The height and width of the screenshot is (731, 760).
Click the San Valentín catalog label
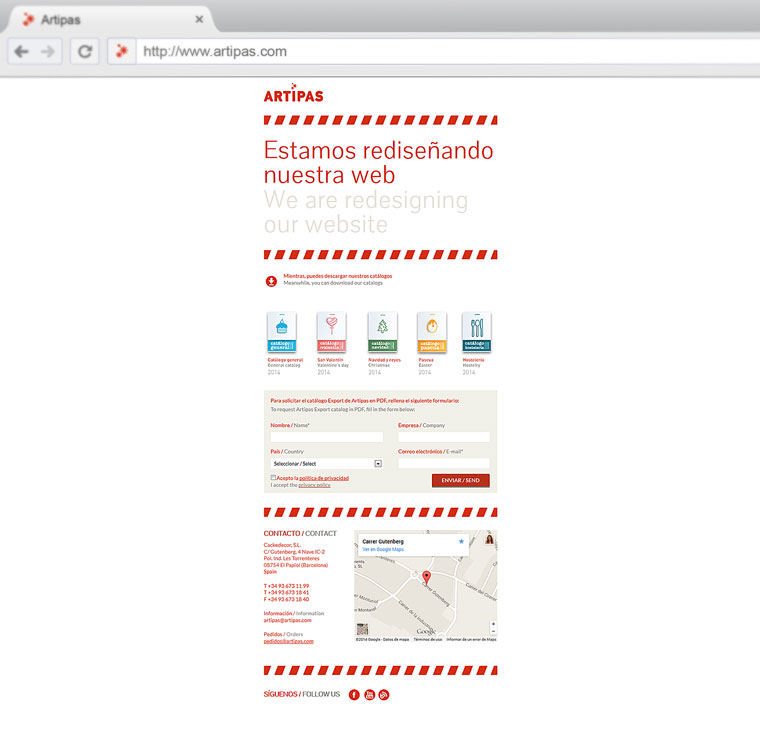click(x=330, y=360)
